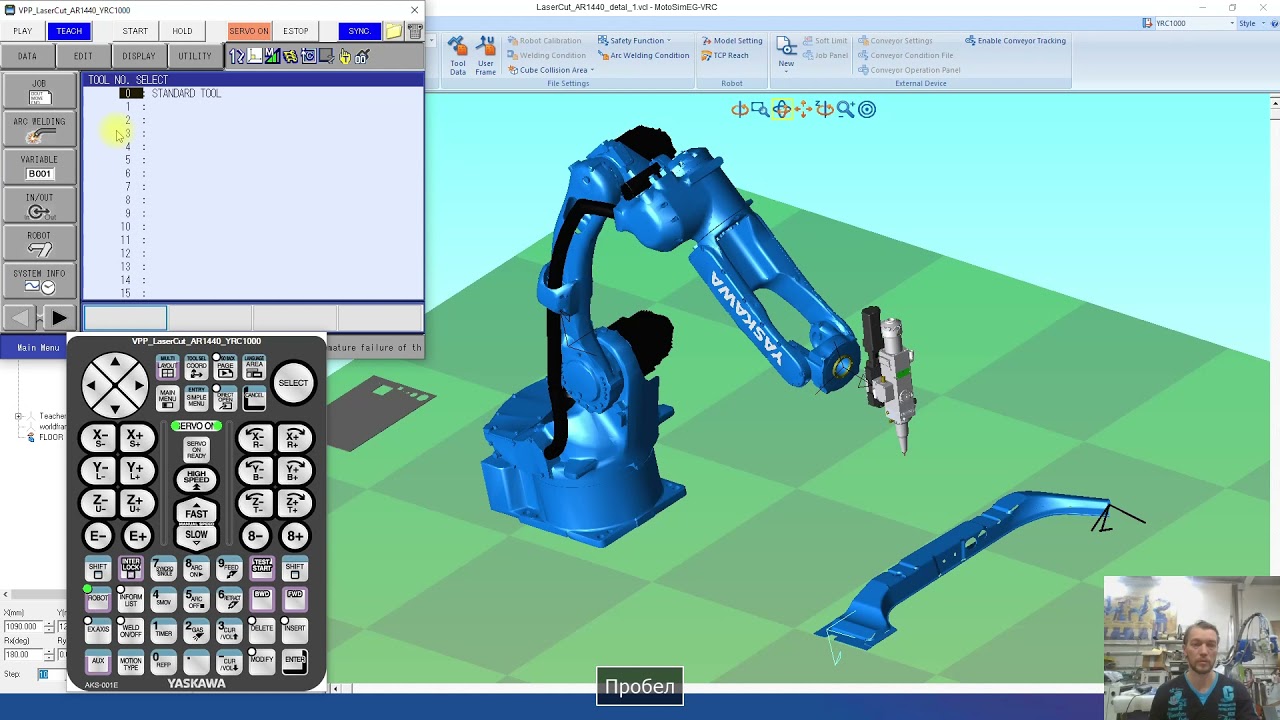Open the SYSTEM INFO pendant menu
Viewport: 1280px width, 720px height.
(x=39, y=281)
